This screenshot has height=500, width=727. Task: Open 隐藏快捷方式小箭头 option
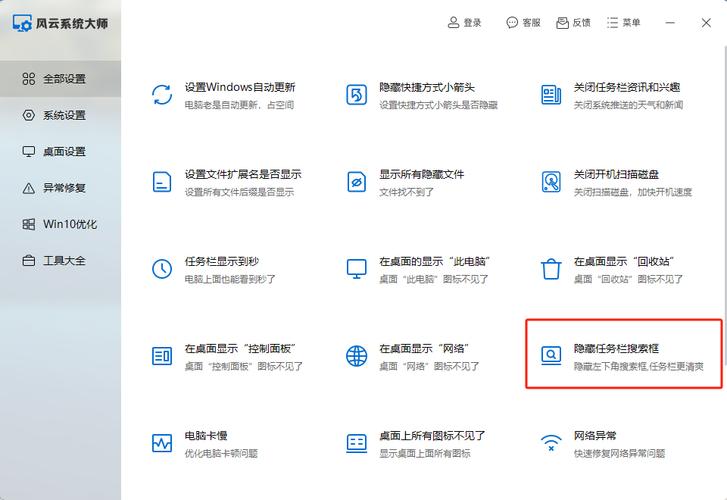pos(427,87)
